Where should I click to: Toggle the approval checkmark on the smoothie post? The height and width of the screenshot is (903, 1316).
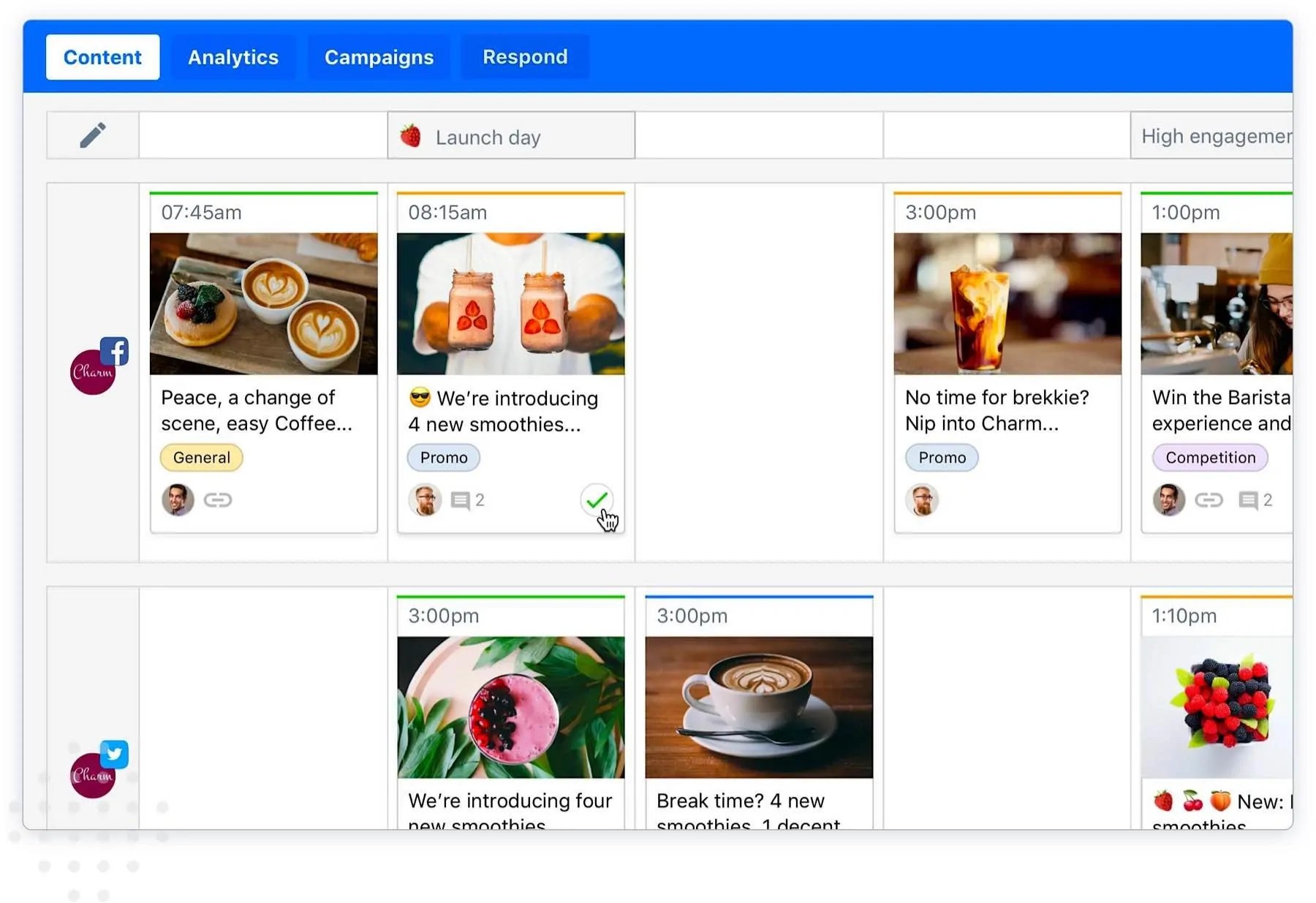[597, 500]
